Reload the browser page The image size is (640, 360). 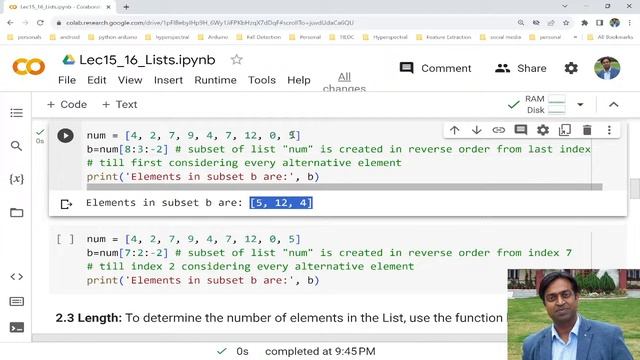click(40, 23)
